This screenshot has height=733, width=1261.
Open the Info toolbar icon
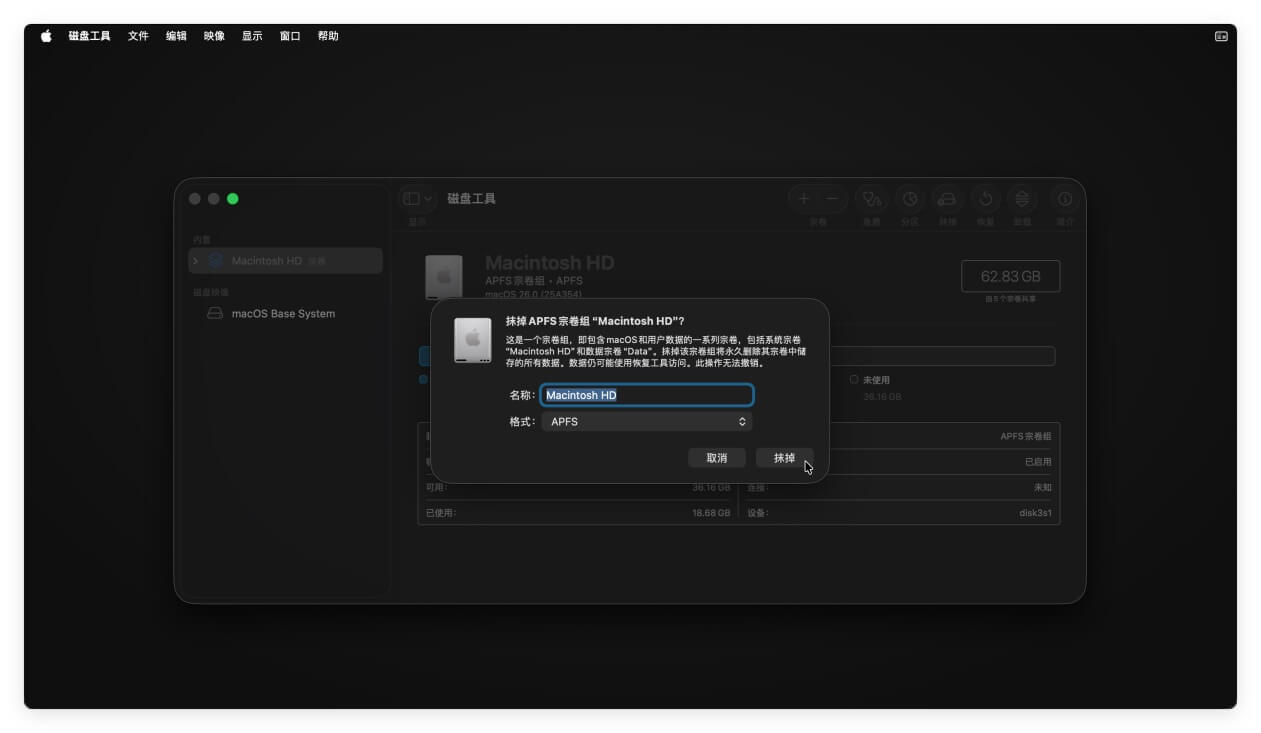(x=1065, y=198)
